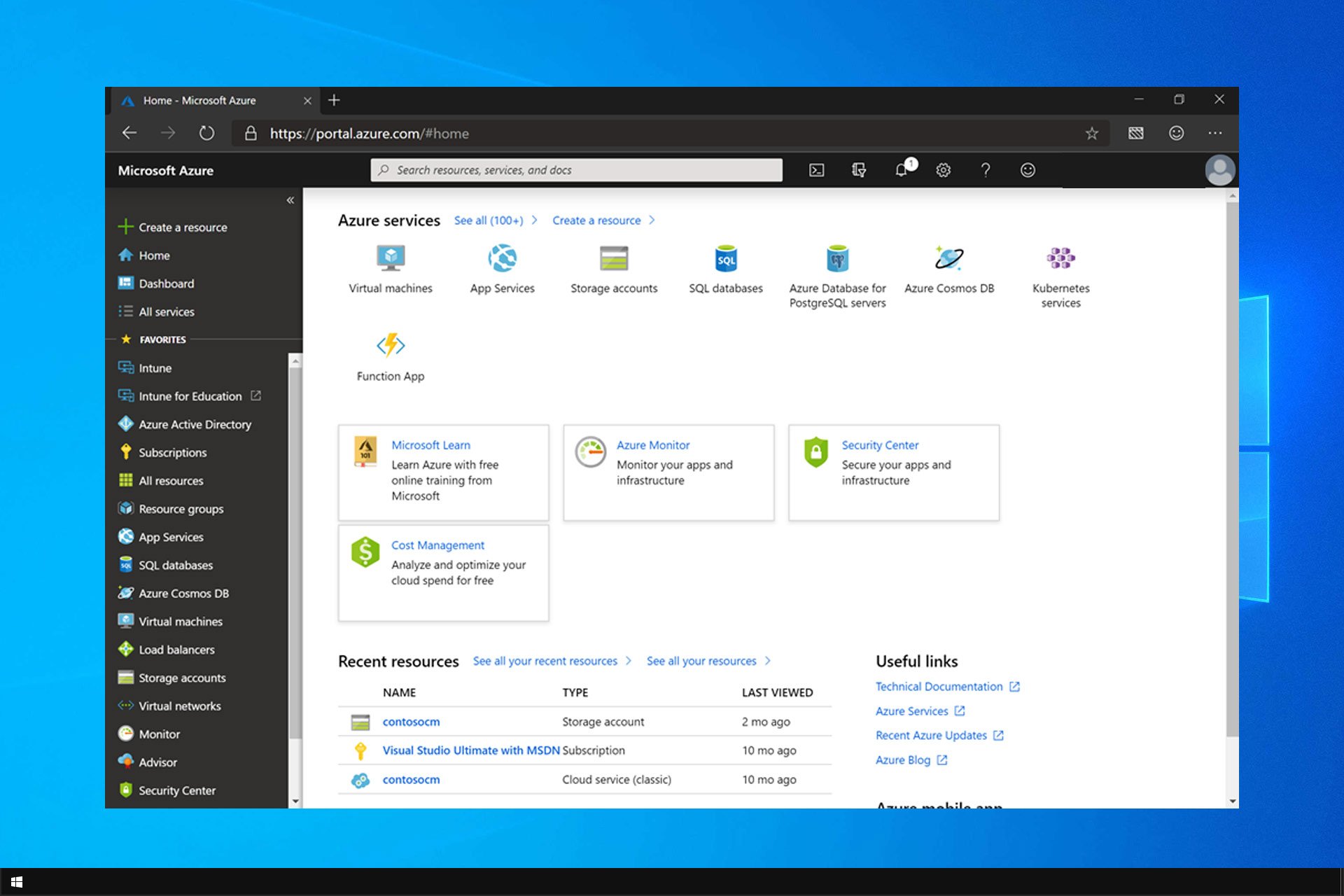Open the Virtual machines service icon
This screenshot has width=1344, height=896.
click(391, 258)
